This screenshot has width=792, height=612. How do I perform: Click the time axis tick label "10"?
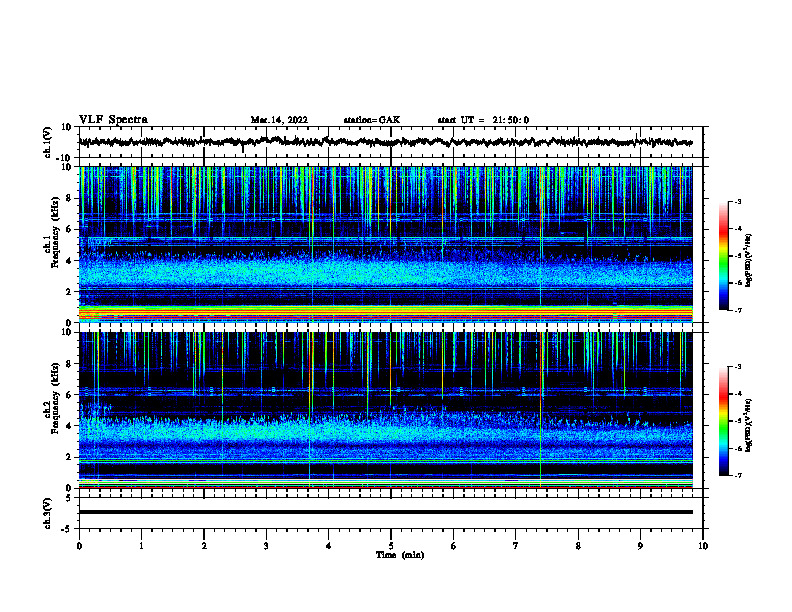point(703,546)
